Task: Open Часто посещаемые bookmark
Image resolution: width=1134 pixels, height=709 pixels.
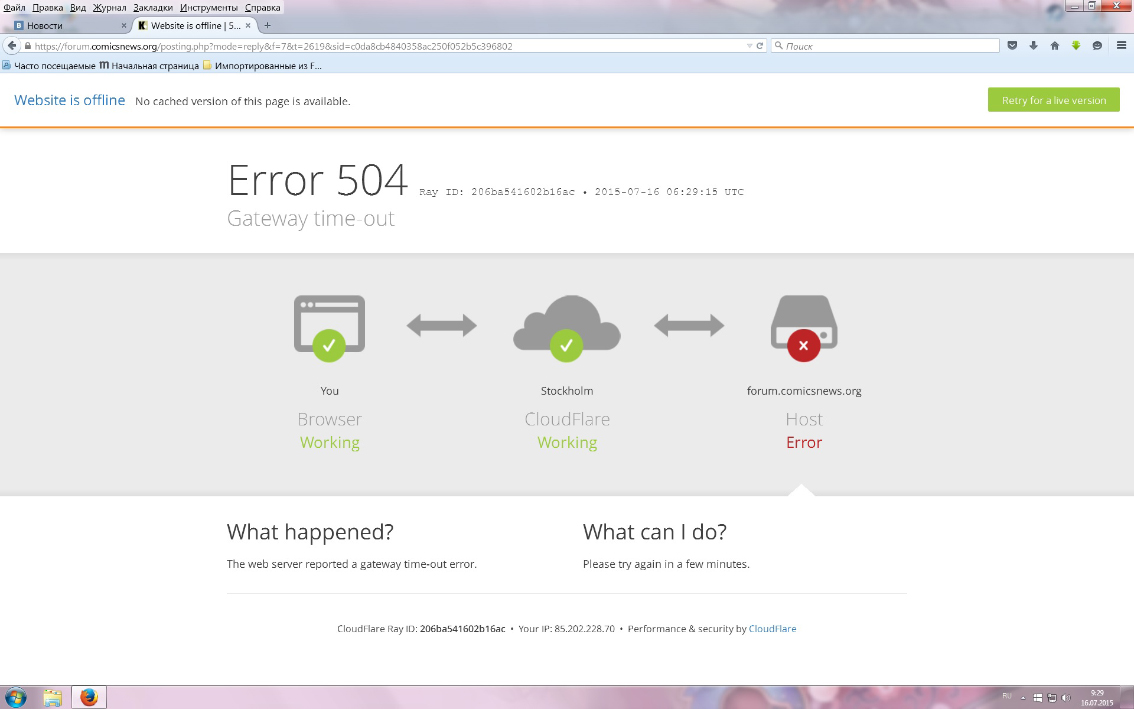Action: pos(48,66)
